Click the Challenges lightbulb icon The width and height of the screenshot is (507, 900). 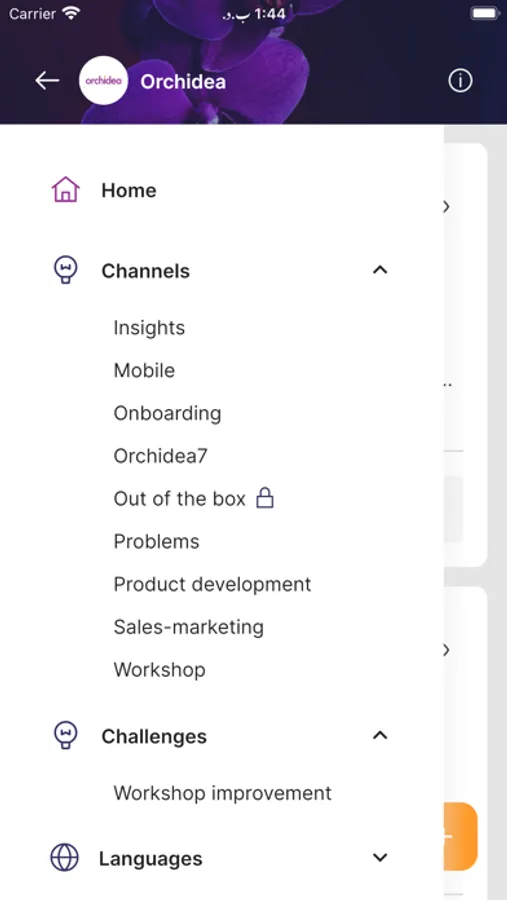65,735
